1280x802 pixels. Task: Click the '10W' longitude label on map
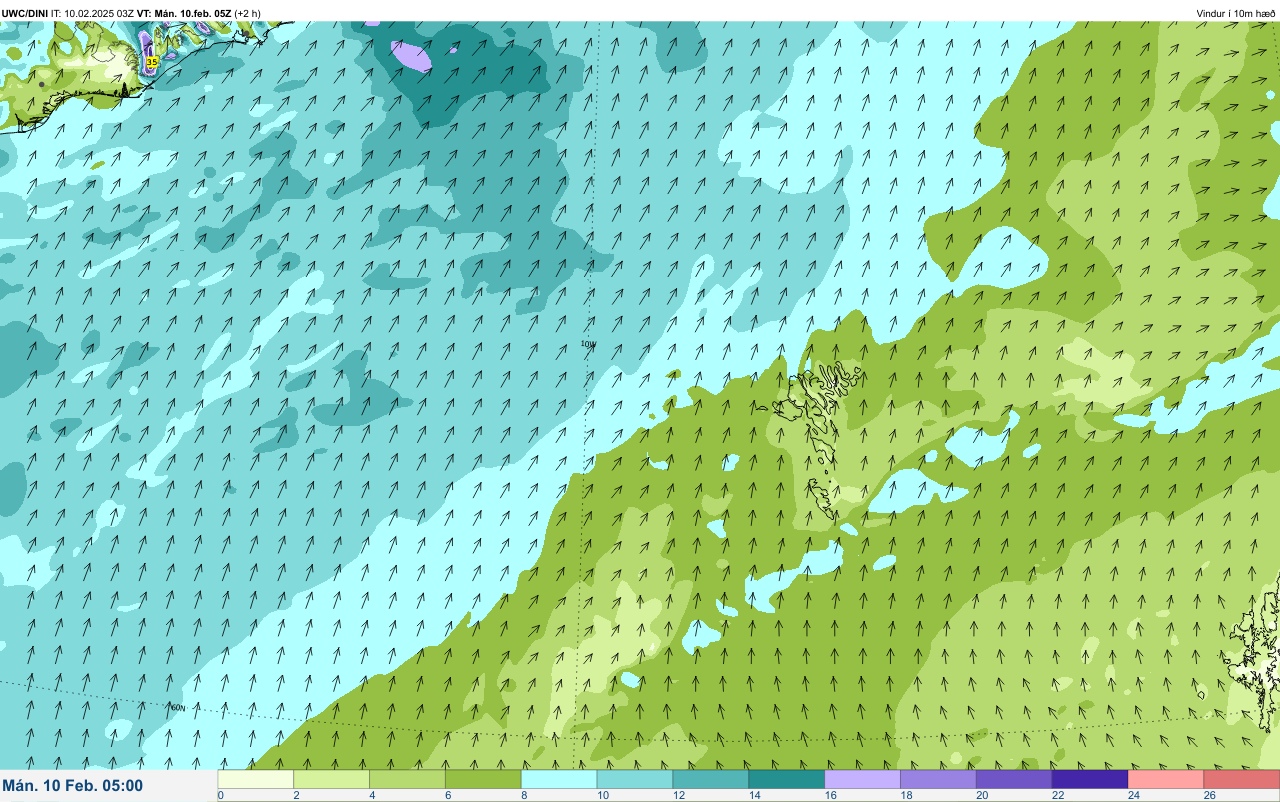pos(588,344)
